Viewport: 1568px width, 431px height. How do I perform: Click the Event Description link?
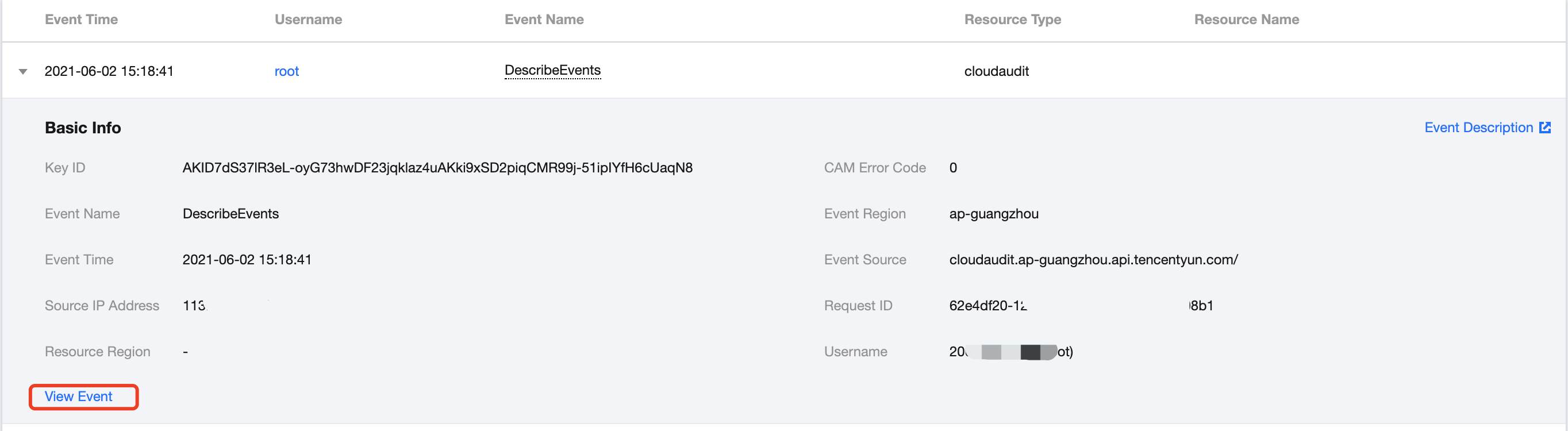1478,128
